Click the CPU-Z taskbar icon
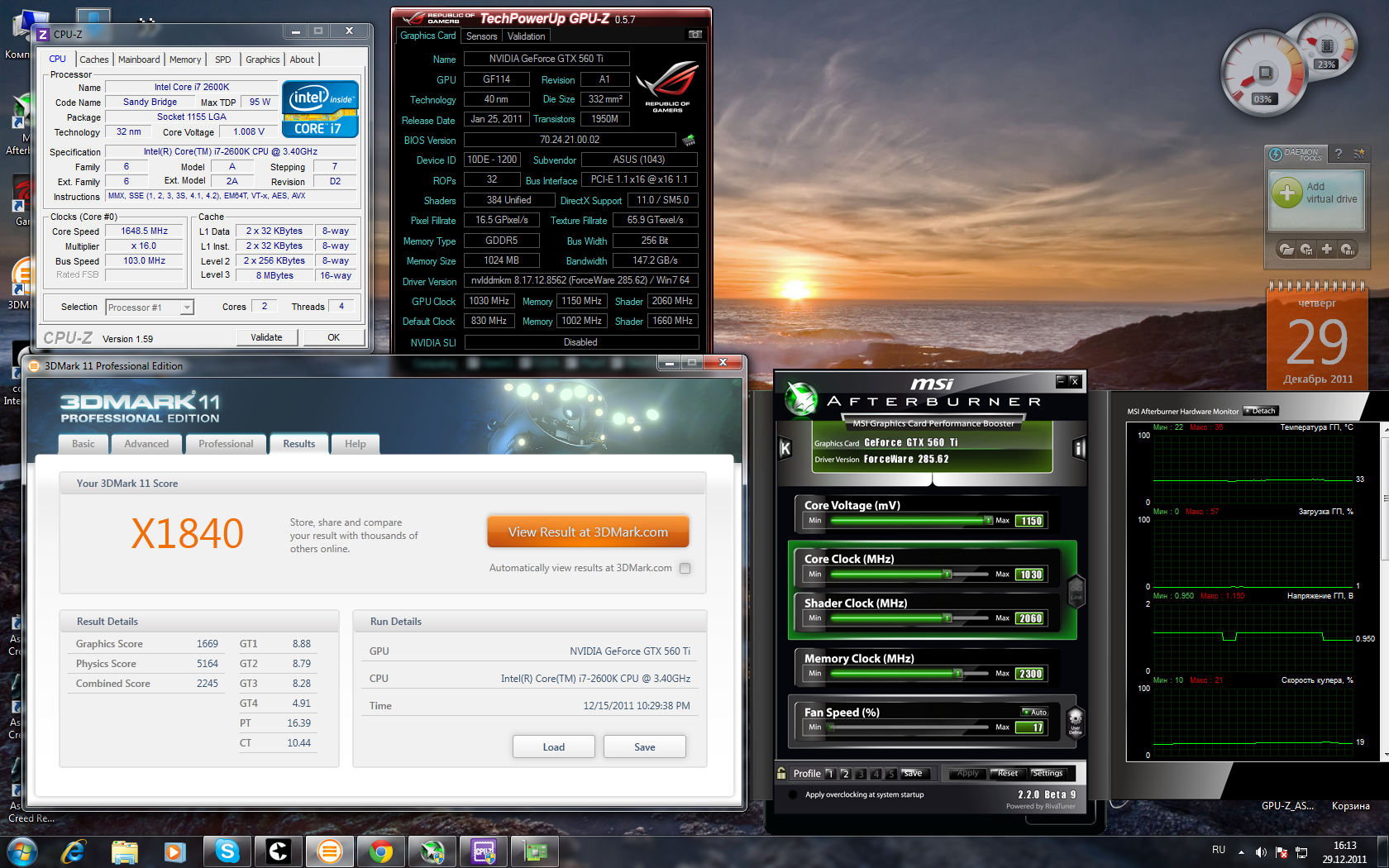This screenshot has height=868, width=1389. (x=484, y=851)
